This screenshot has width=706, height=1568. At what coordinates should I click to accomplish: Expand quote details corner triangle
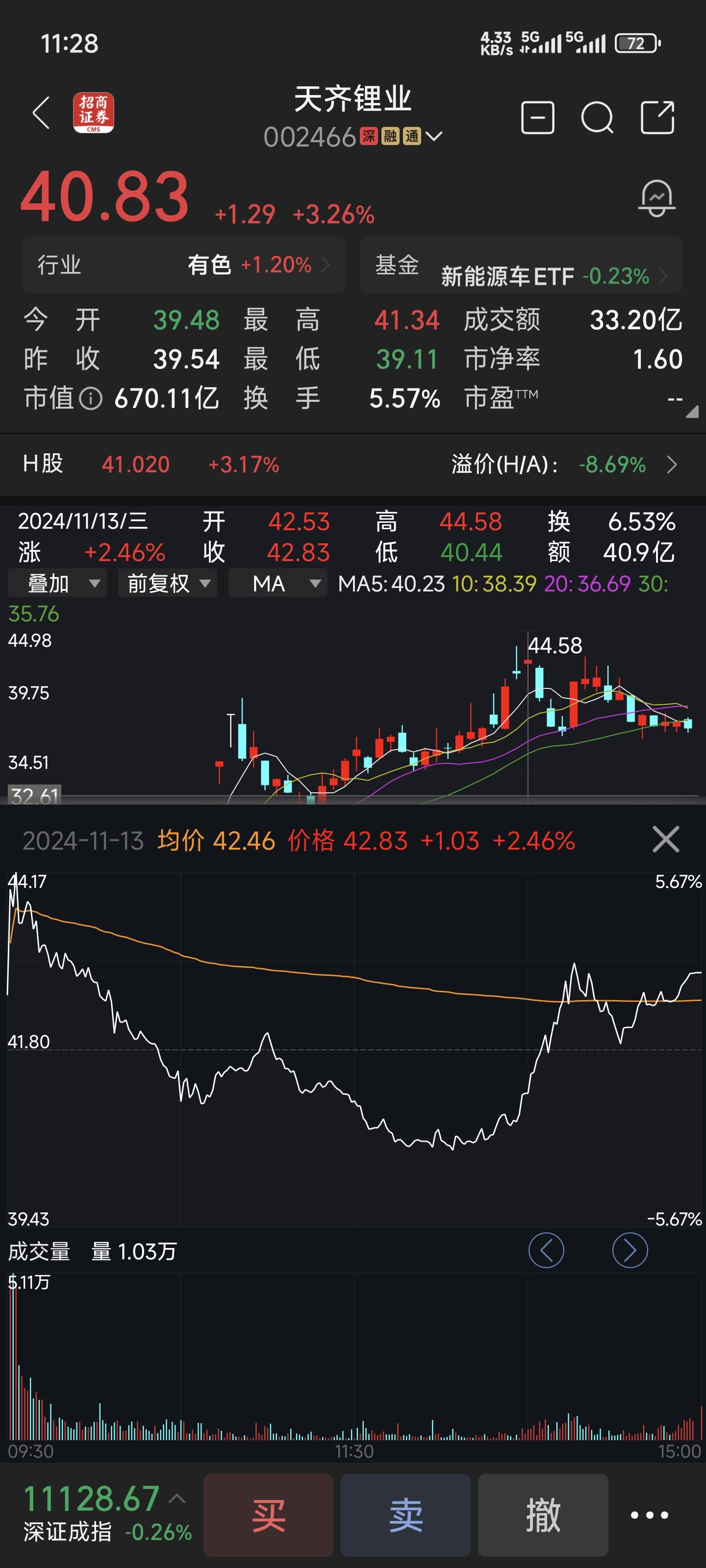click(691, 412)
